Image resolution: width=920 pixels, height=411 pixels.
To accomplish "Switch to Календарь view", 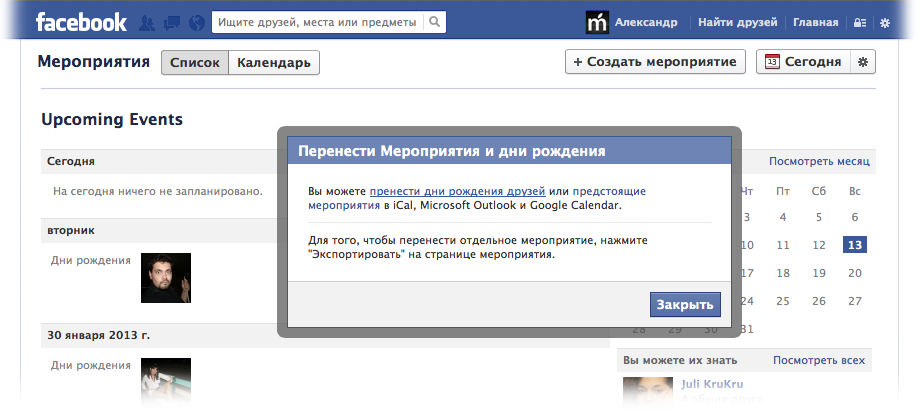I will click(x=274, y=62).
